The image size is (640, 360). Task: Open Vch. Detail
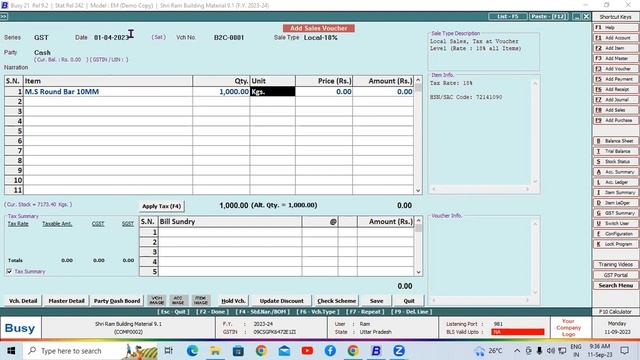[x=23, y=301]
